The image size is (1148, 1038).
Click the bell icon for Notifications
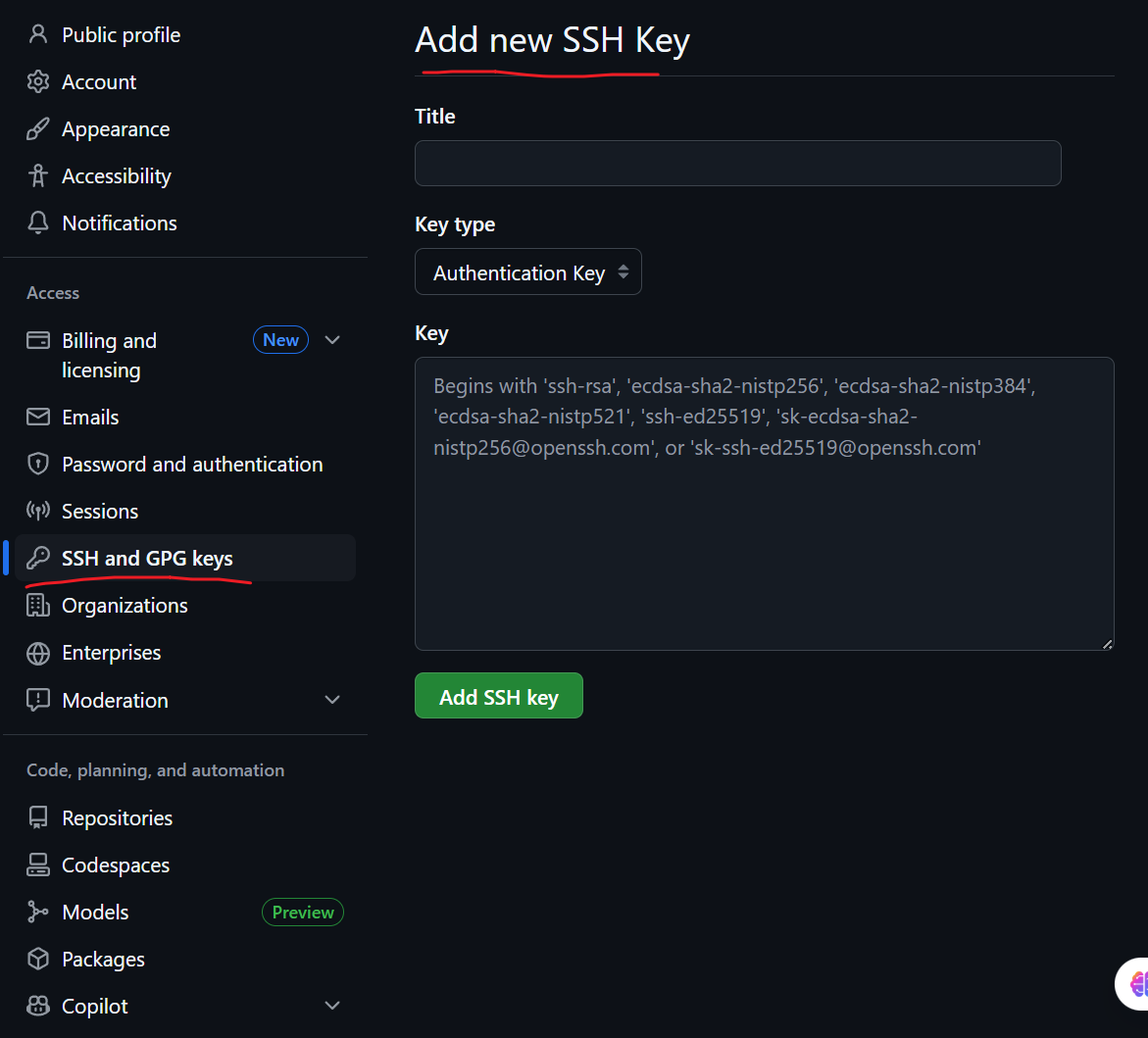click(38, 222)
